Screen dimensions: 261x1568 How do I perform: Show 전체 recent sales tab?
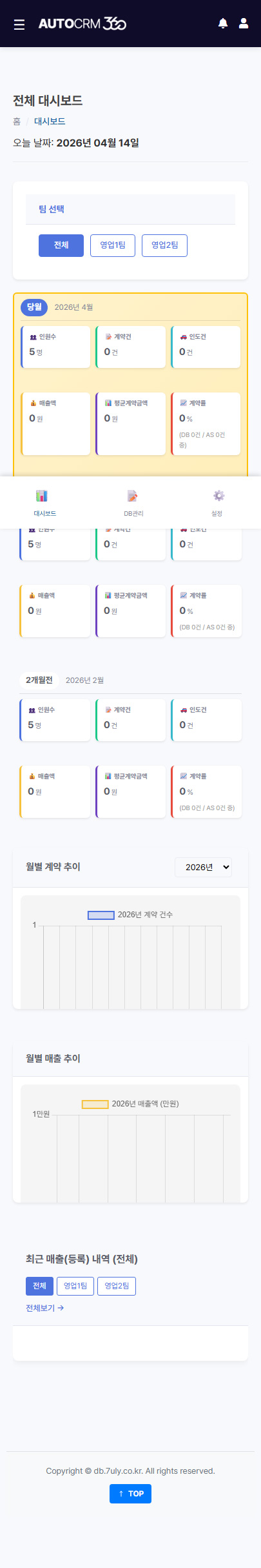coord(39,1286)
